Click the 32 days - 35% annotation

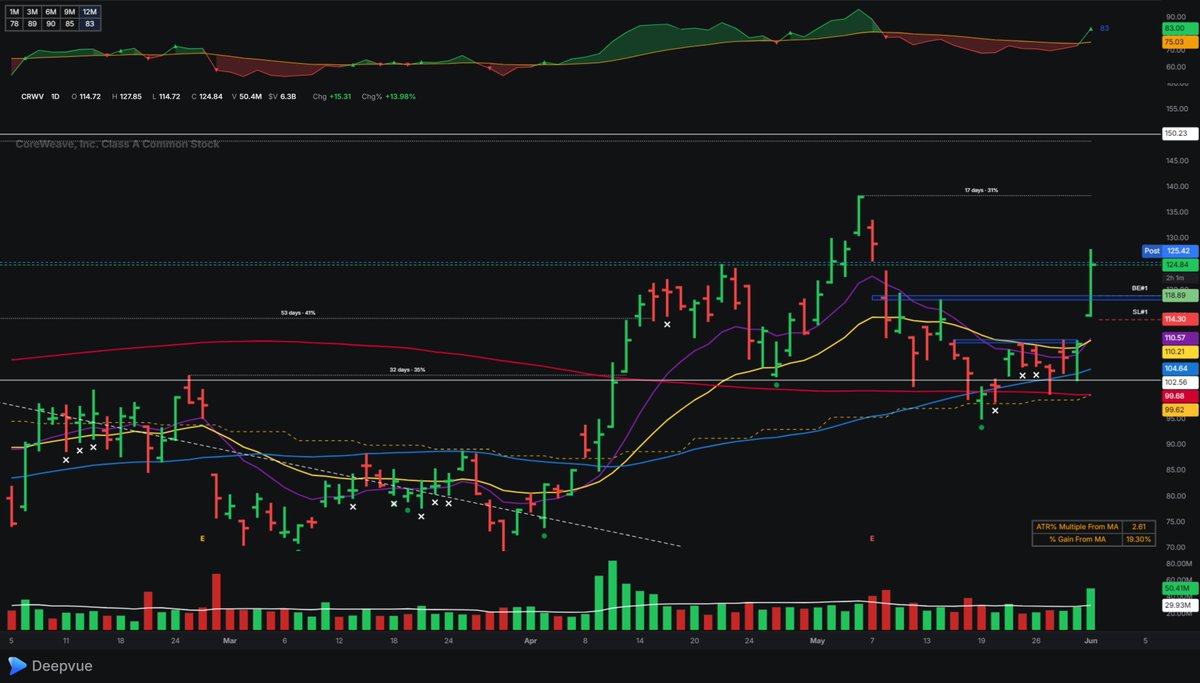tap(407, 370)
